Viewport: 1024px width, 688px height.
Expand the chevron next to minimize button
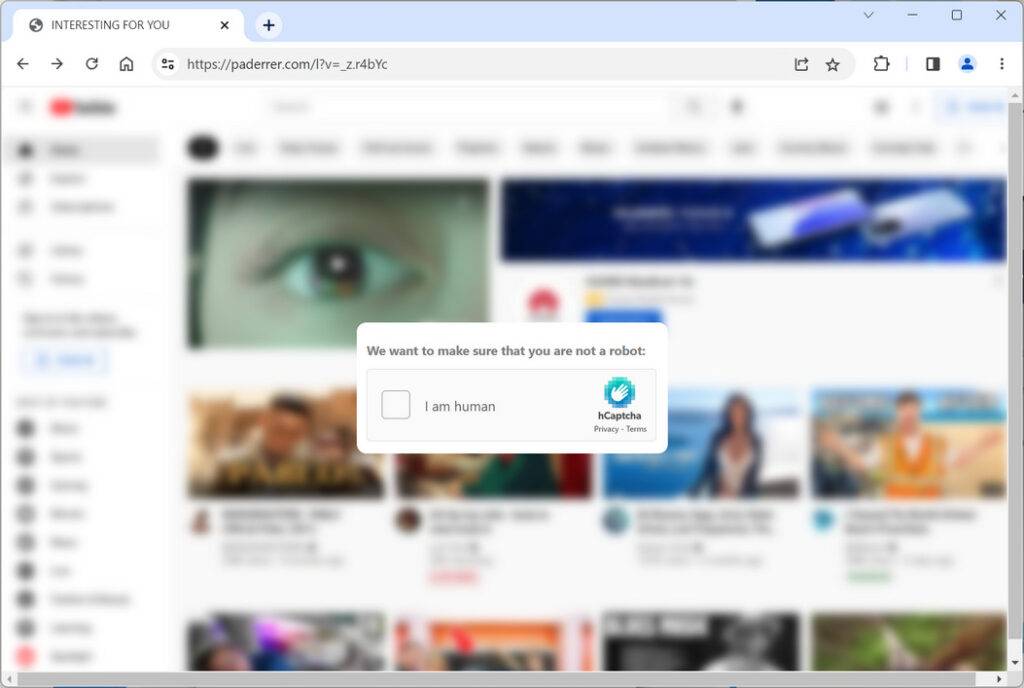coord(868,15)
